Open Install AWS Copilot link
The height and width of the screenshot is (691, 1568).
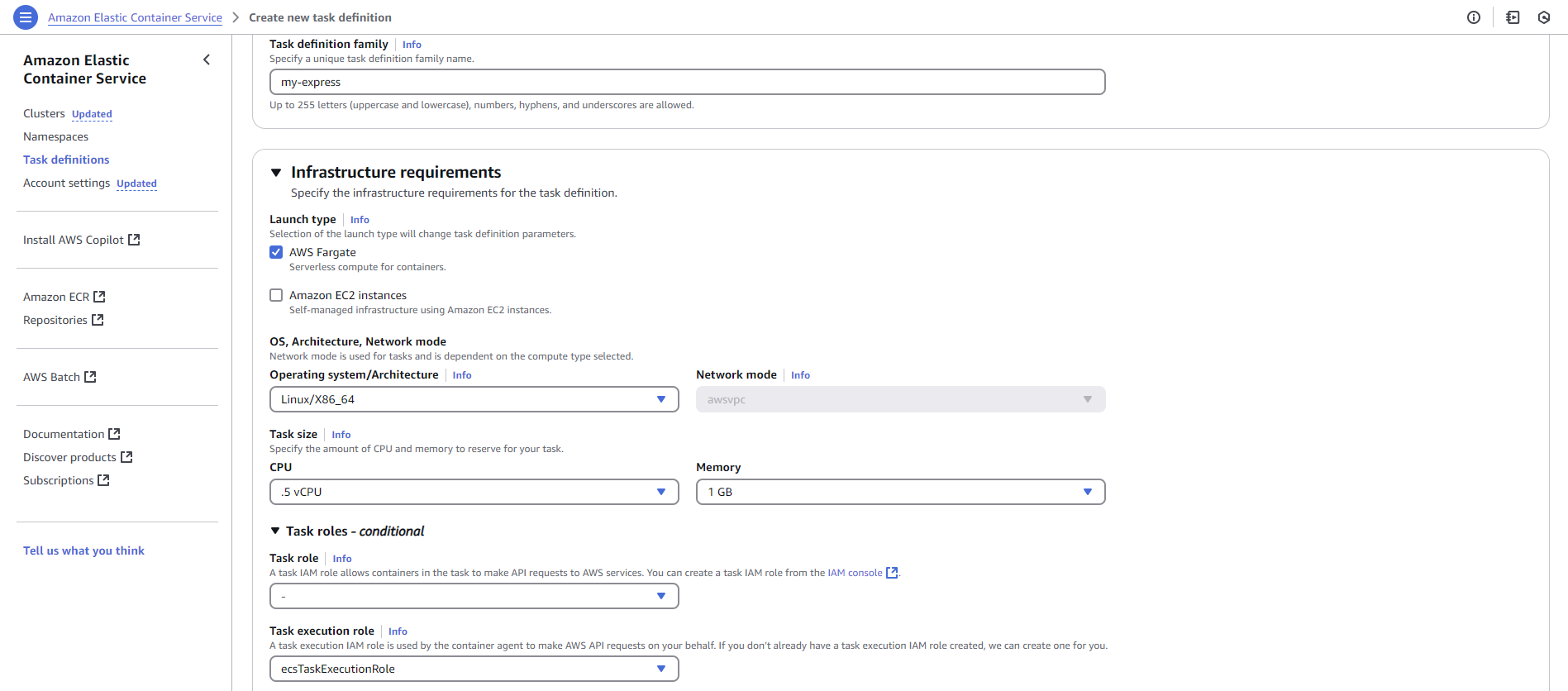point(73,240)
